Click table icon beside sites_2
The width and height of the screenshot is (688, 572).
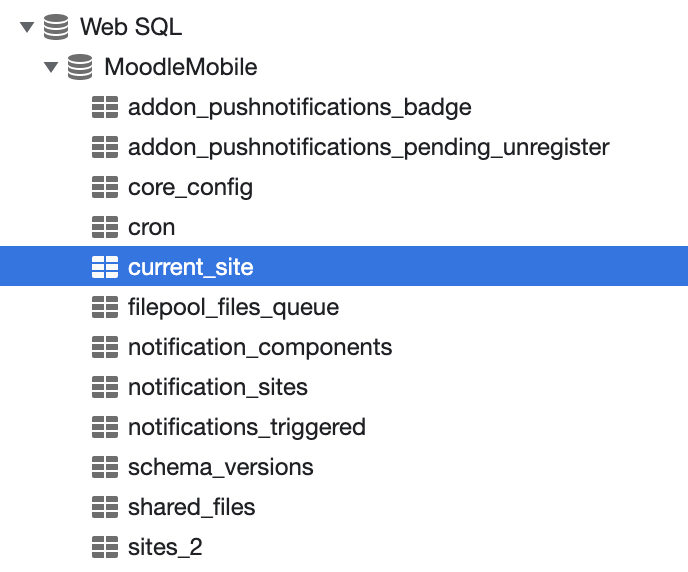click(x=105, y=547)
